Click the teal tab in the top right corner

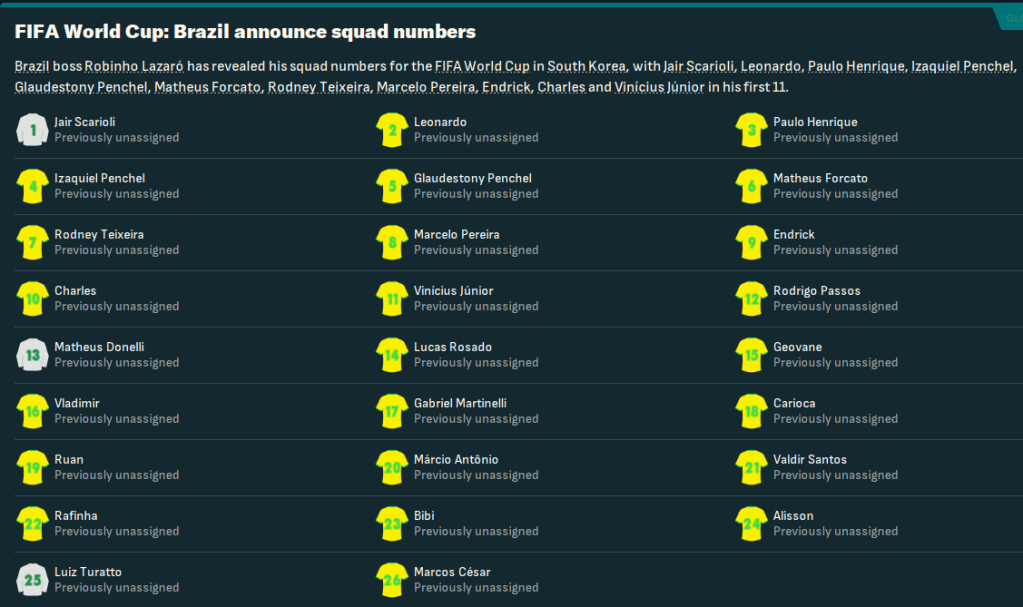(1010, 18)
